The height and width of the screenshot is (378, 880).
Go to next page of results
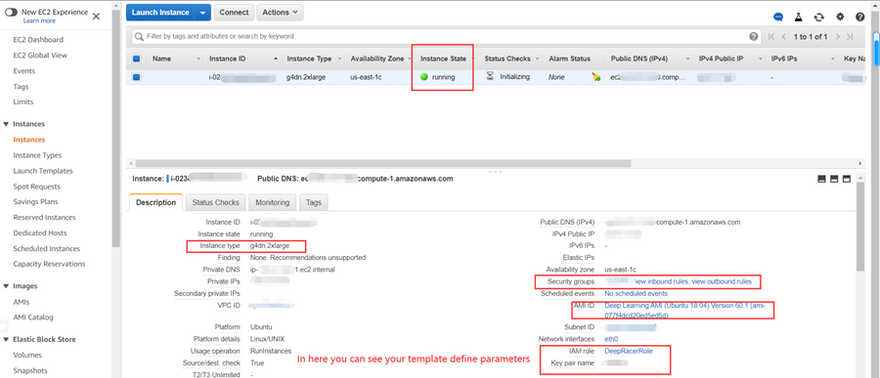pyautogui.click(x=837, y=36)
